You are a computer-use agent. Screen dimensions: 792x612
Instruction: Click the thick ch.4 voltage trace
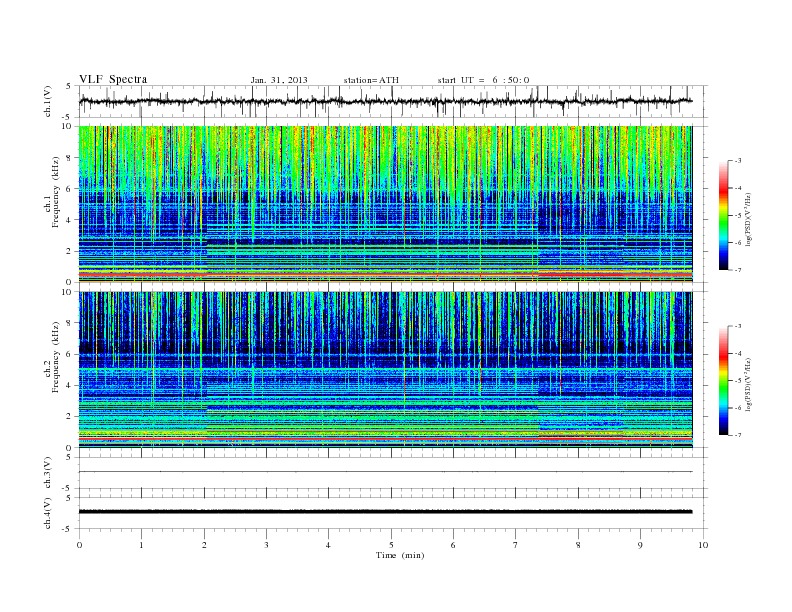(x=385, y=512)
